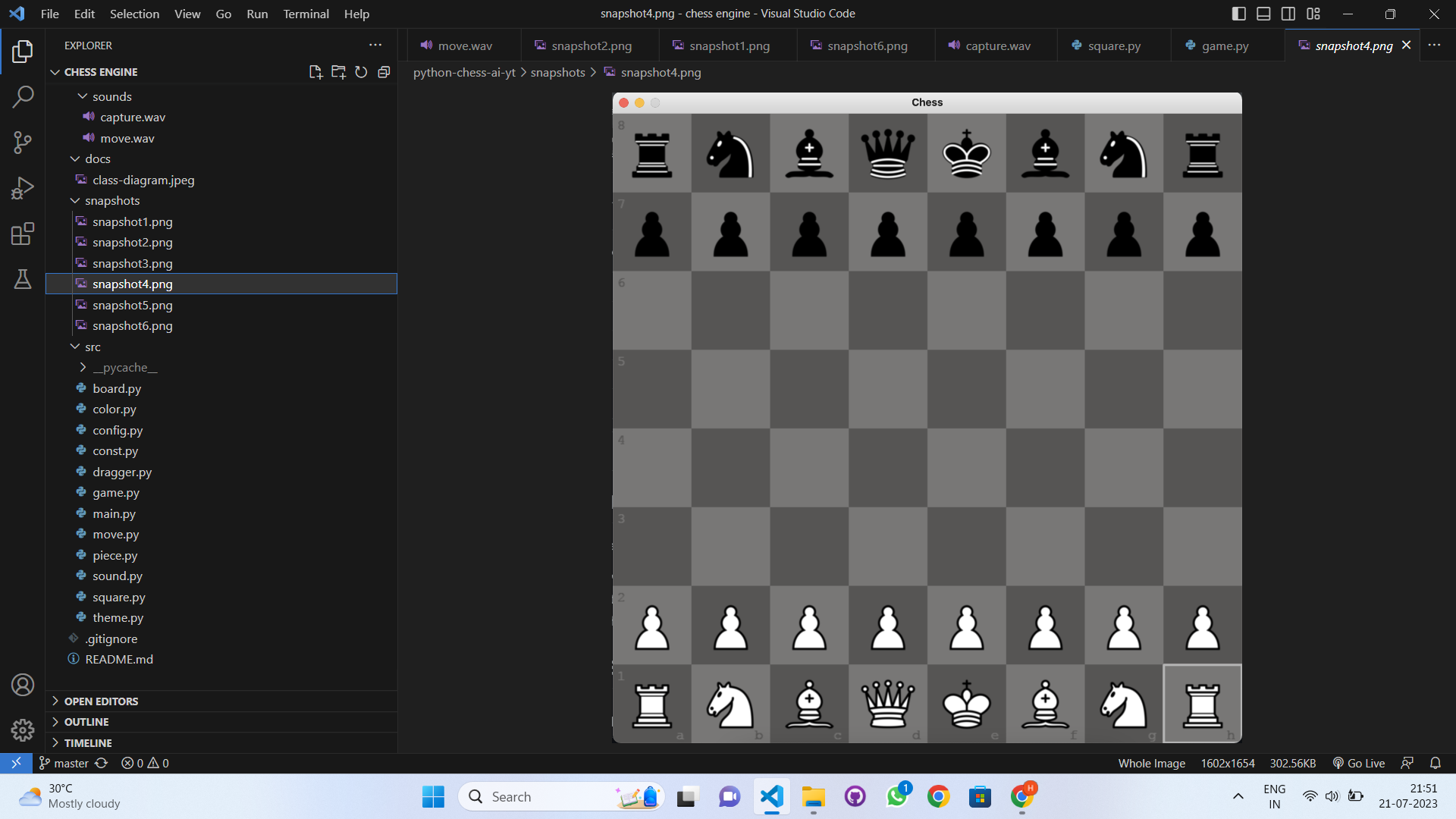This screenshot has width=1456, height=819.
Task: Expand the __pycache__ folder
Action: click(x=124, y=367)
